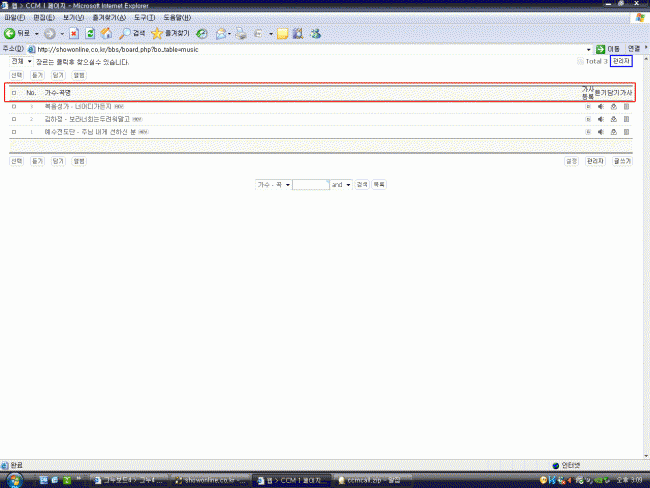Click the 목록 list button

pyautogui.click(x=379, y=185)
